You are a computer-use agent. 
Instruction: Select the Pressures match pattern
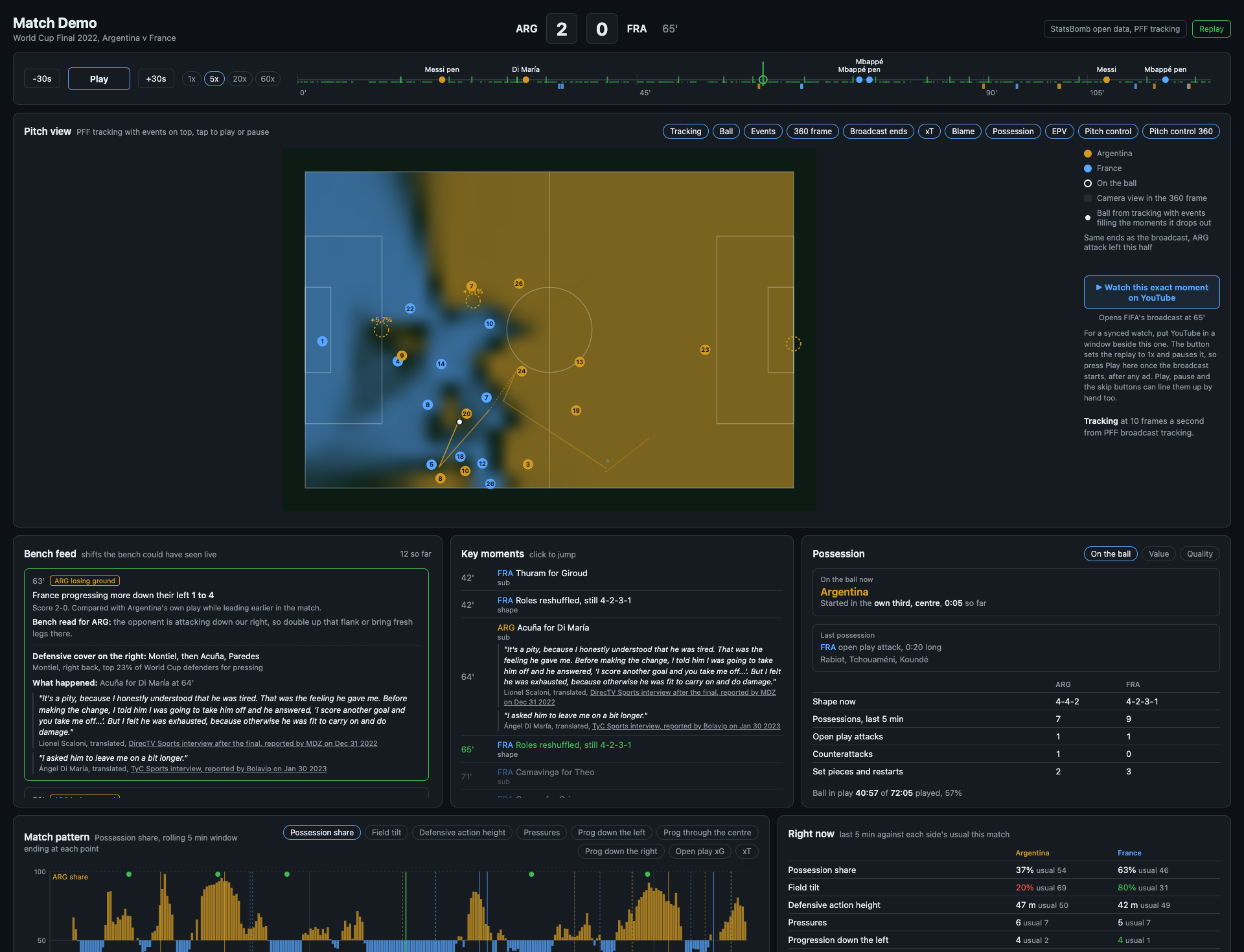tap(542, 833)
